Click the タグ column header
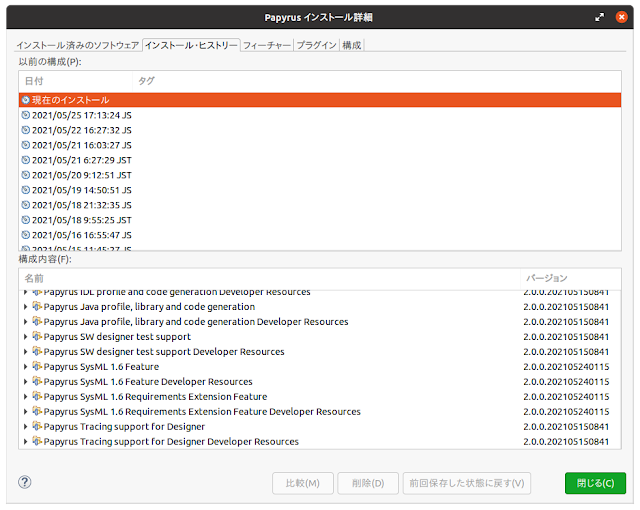 click(376, 81)
